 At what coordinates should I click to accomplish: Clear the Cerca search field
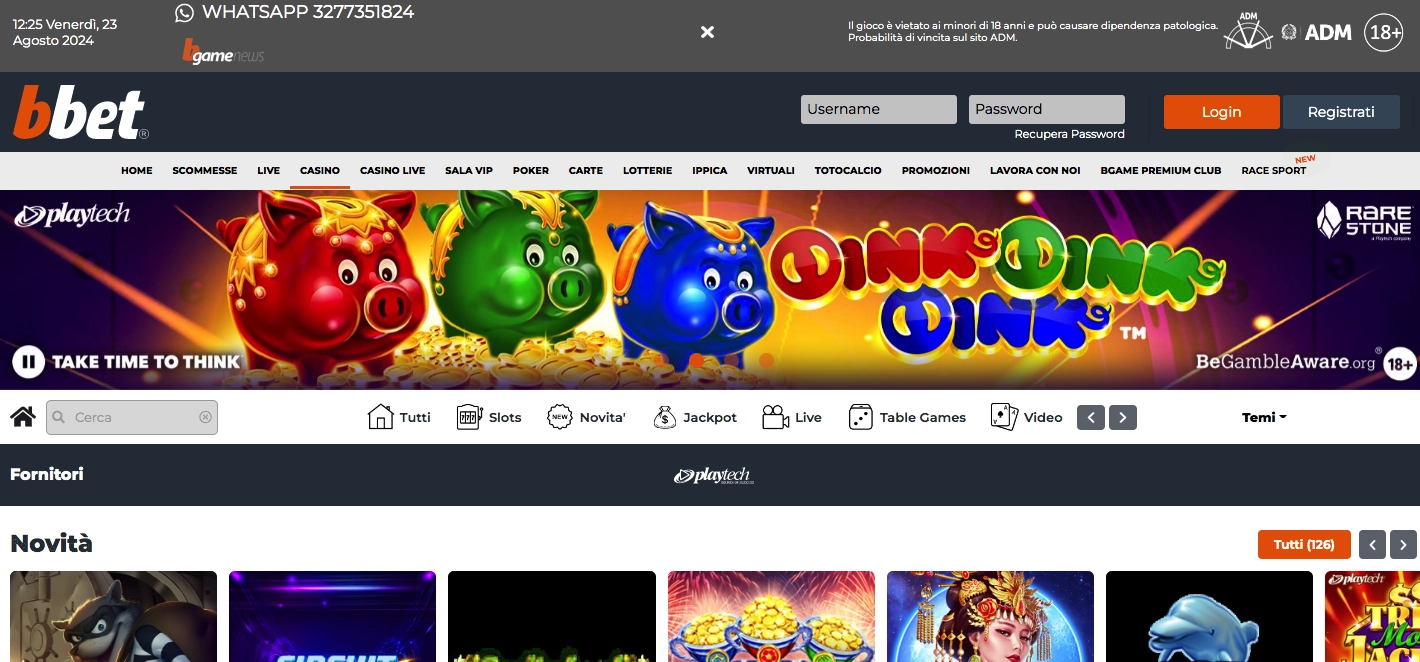click(205, 417)
